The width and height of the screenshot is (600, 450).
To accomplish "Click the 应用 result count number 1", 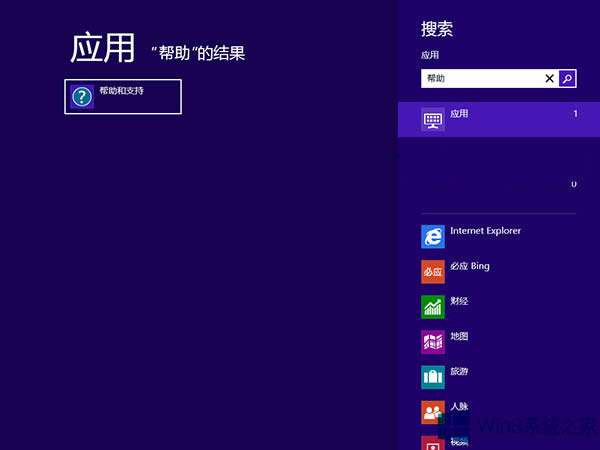I will point(575,114).
